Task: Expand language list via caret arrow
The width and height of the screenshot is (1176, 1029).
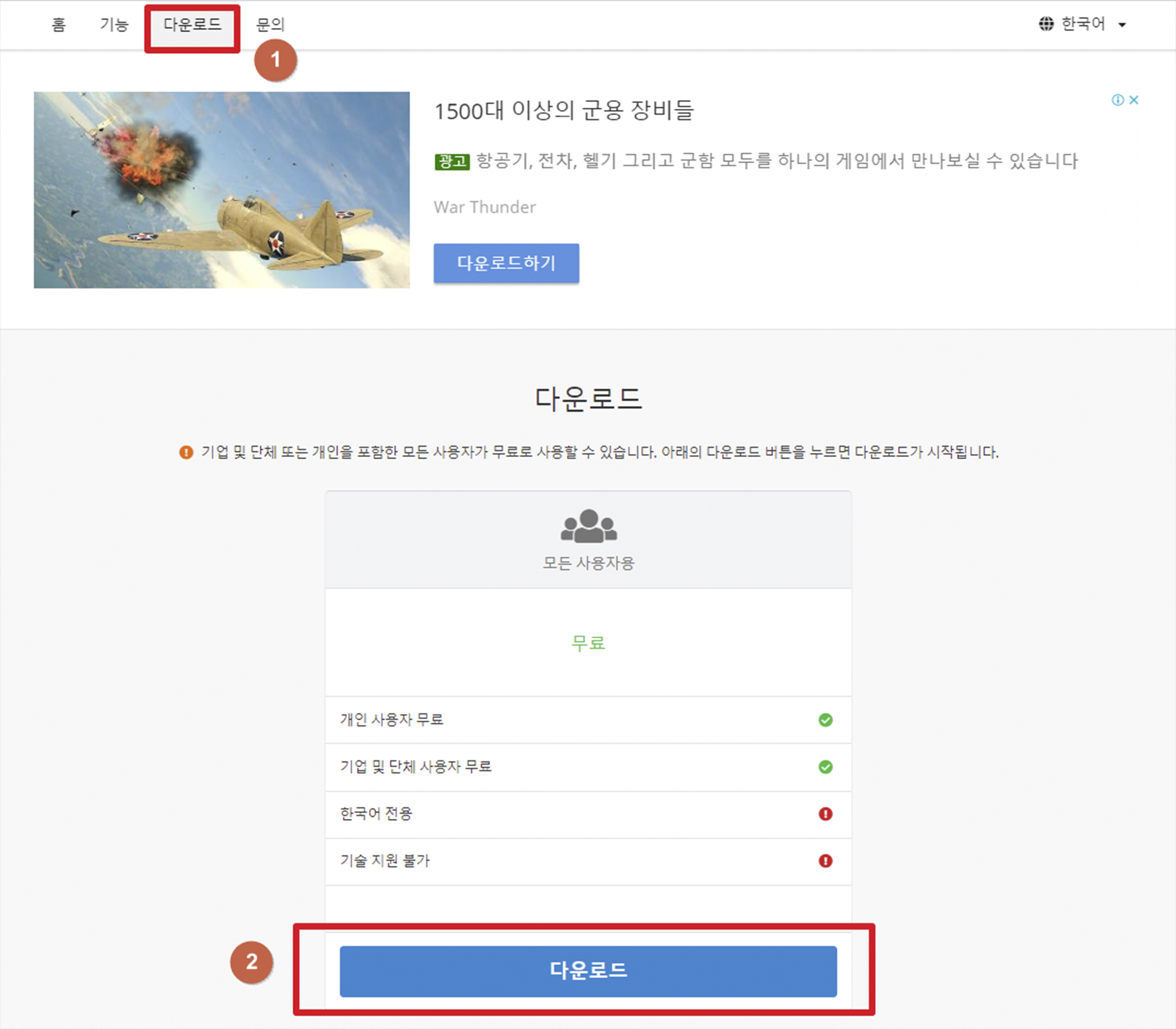Action: [x=1122, y=25]
